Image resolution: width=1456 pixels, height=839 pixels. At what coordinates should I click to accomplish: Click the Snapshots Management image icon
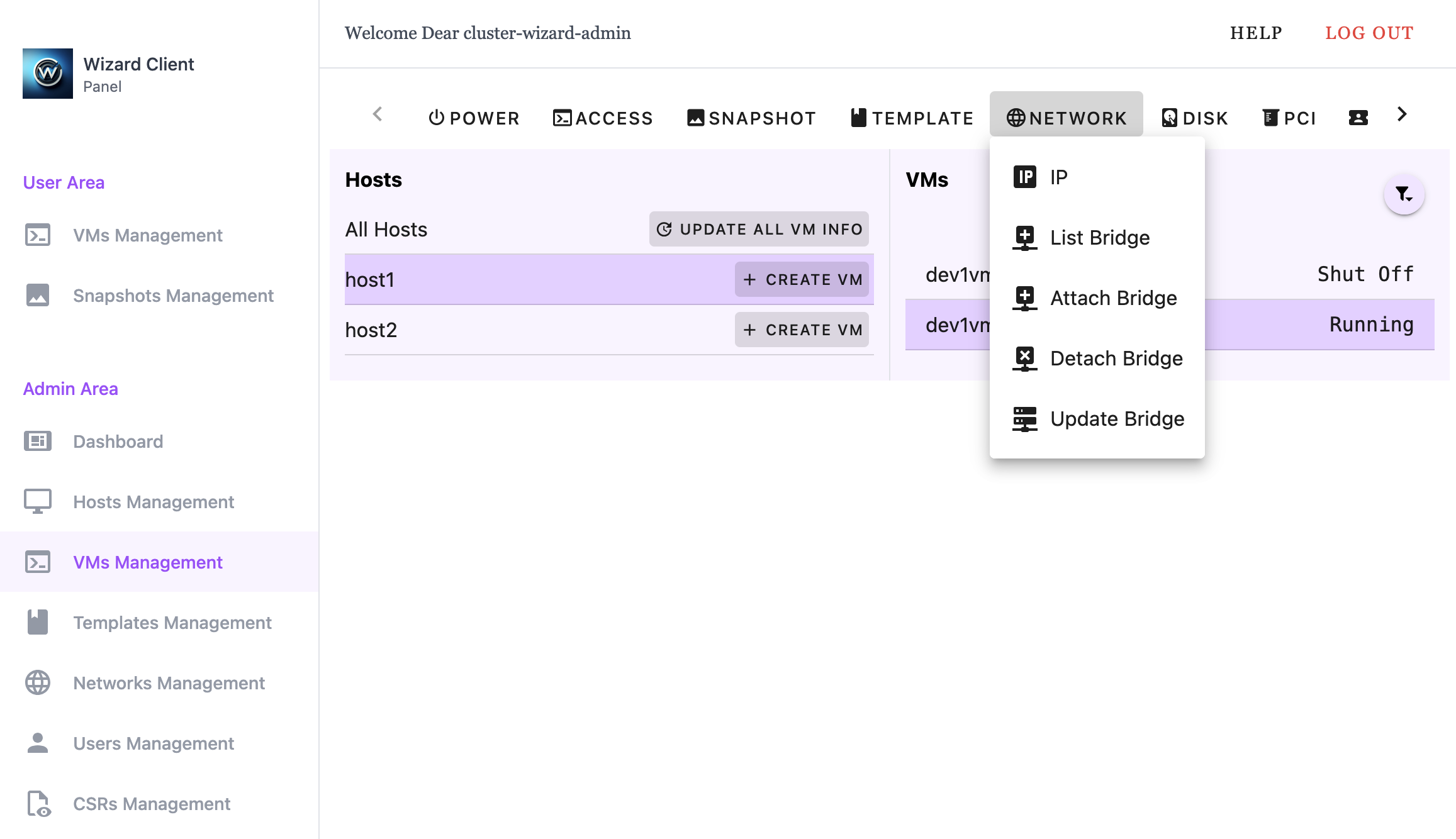point(38,296)
